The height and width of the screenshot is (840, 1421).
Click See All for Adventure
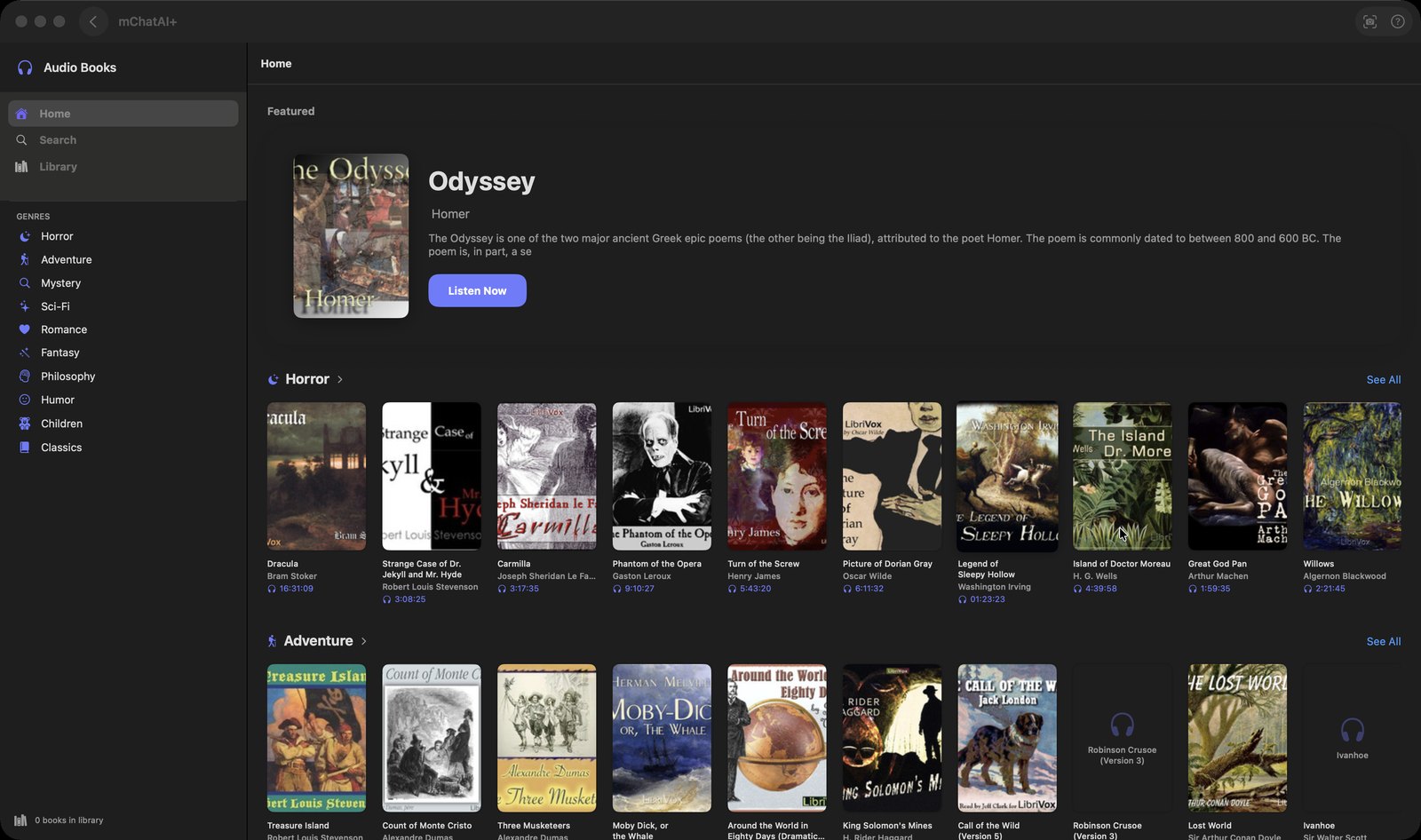point(1384,641)
